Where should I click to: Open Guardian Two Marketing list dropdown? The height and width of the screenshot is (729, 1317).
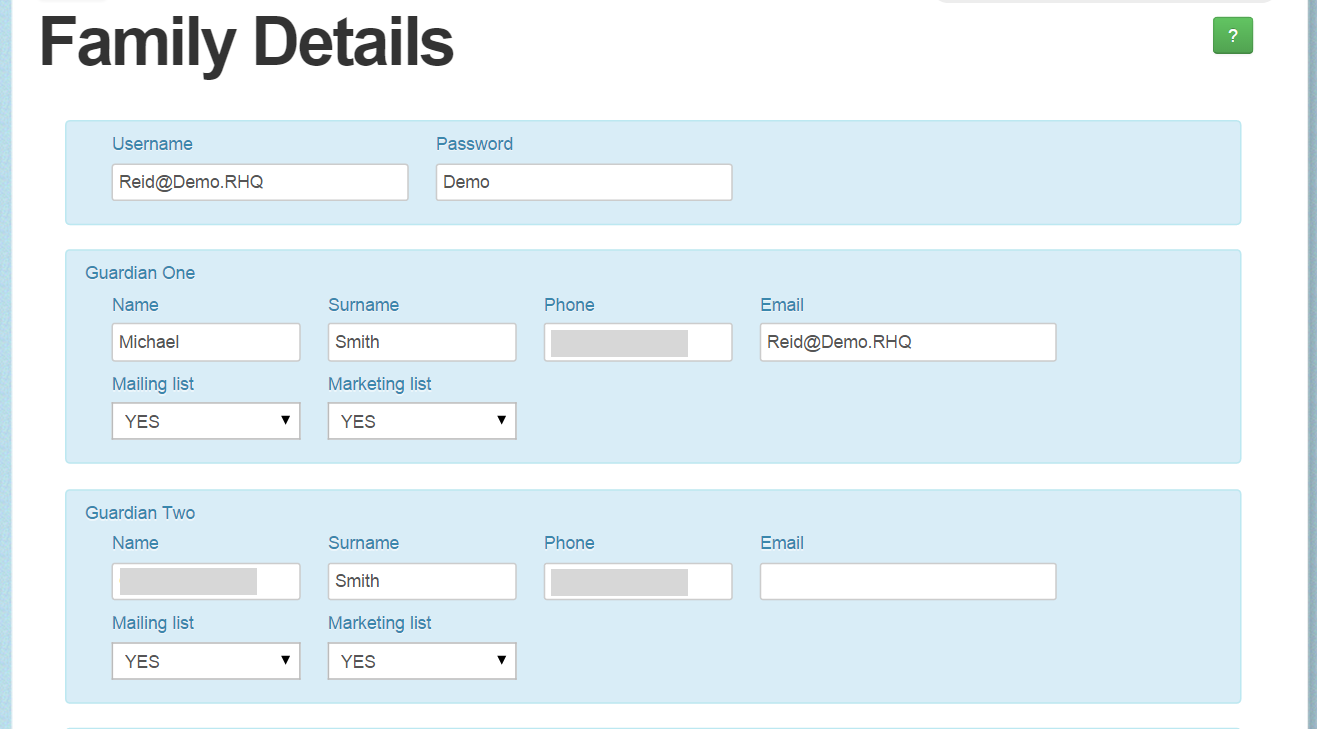422,661
